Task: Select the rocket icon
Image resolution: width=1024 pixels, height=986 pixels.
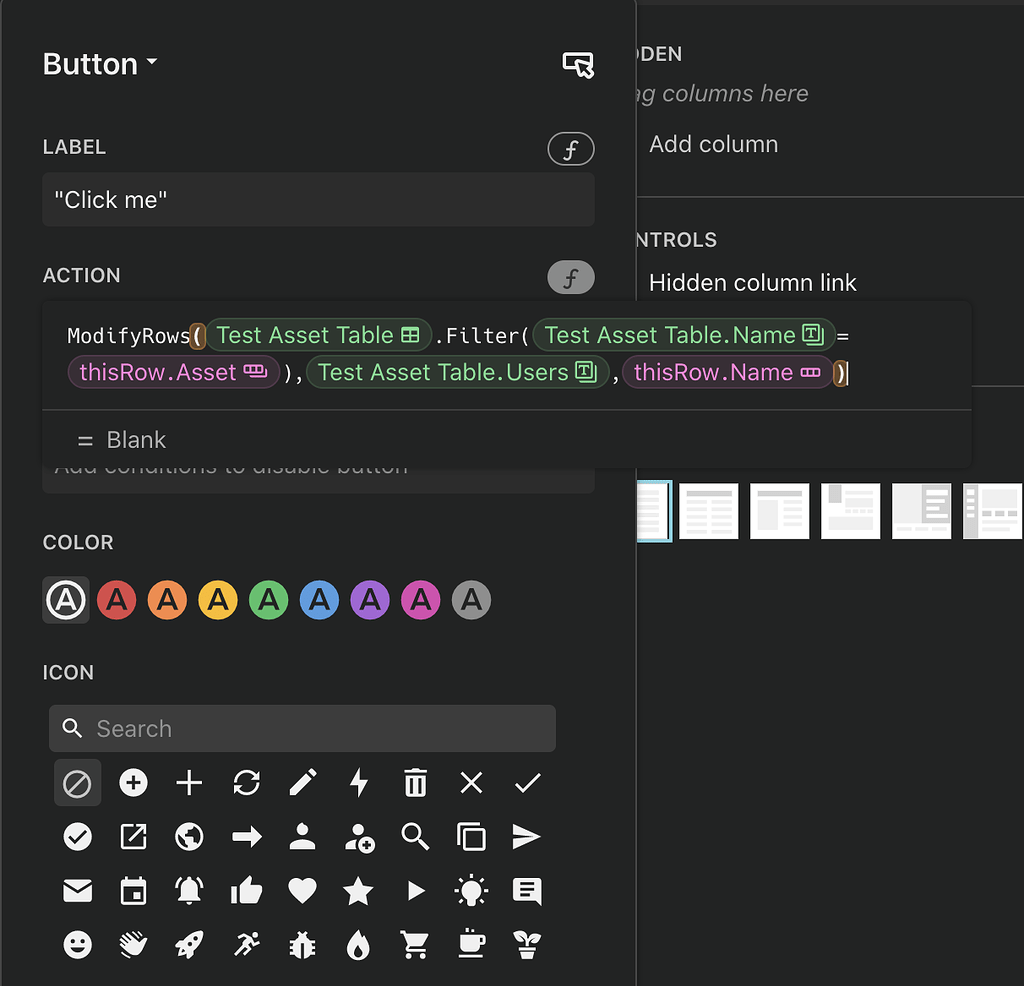Action: coord(189,944)
